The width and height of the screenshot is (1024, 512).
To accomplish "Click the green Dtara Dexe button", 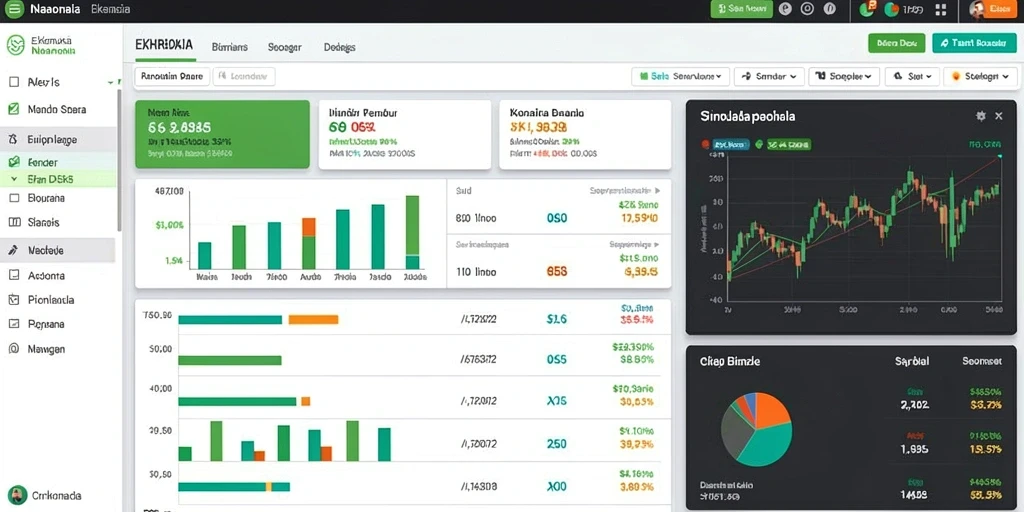I will [x=897, y=43].
